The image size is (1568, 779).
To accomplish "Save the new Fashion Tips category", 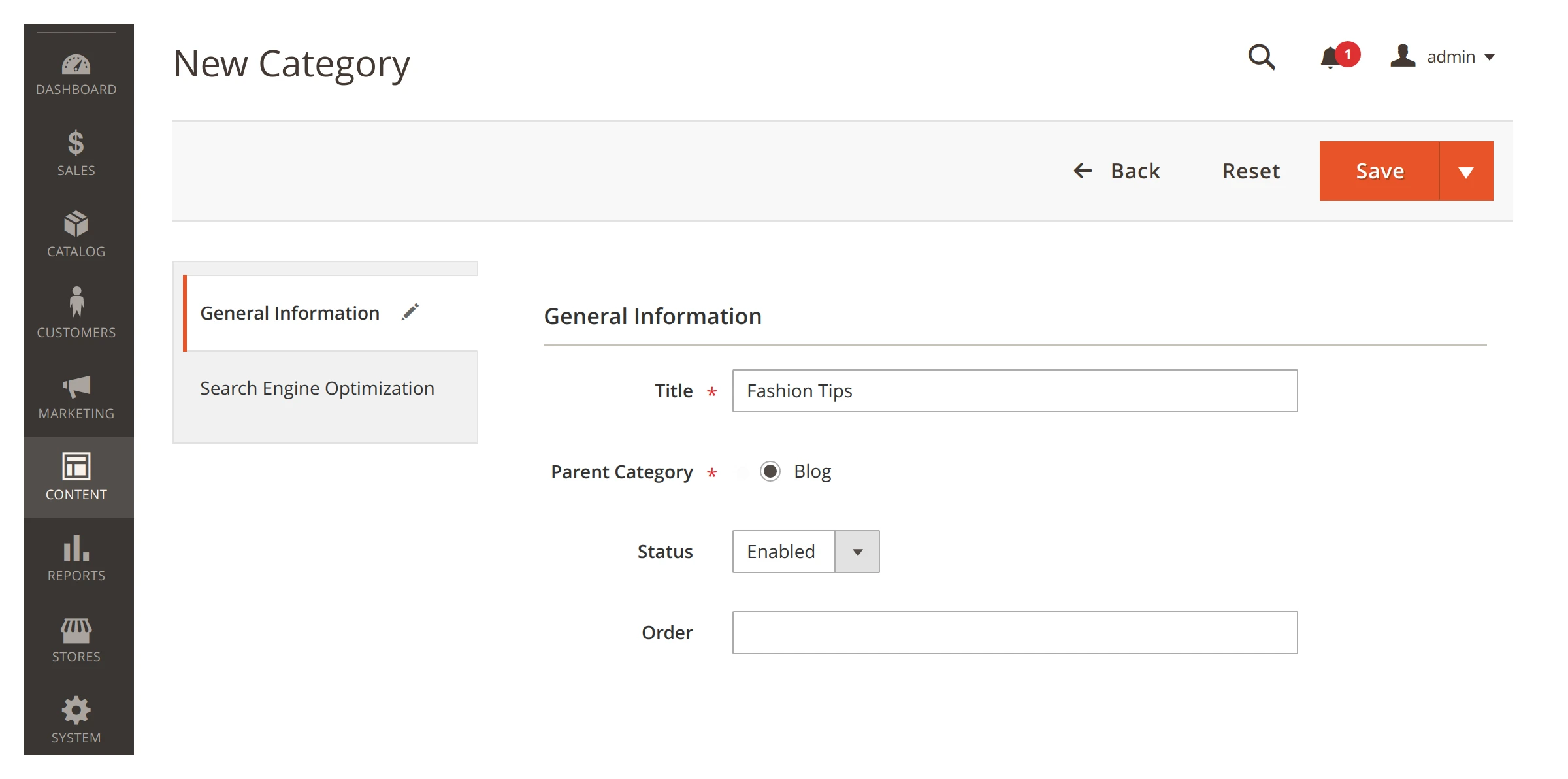I will [x=1380, y=171].
